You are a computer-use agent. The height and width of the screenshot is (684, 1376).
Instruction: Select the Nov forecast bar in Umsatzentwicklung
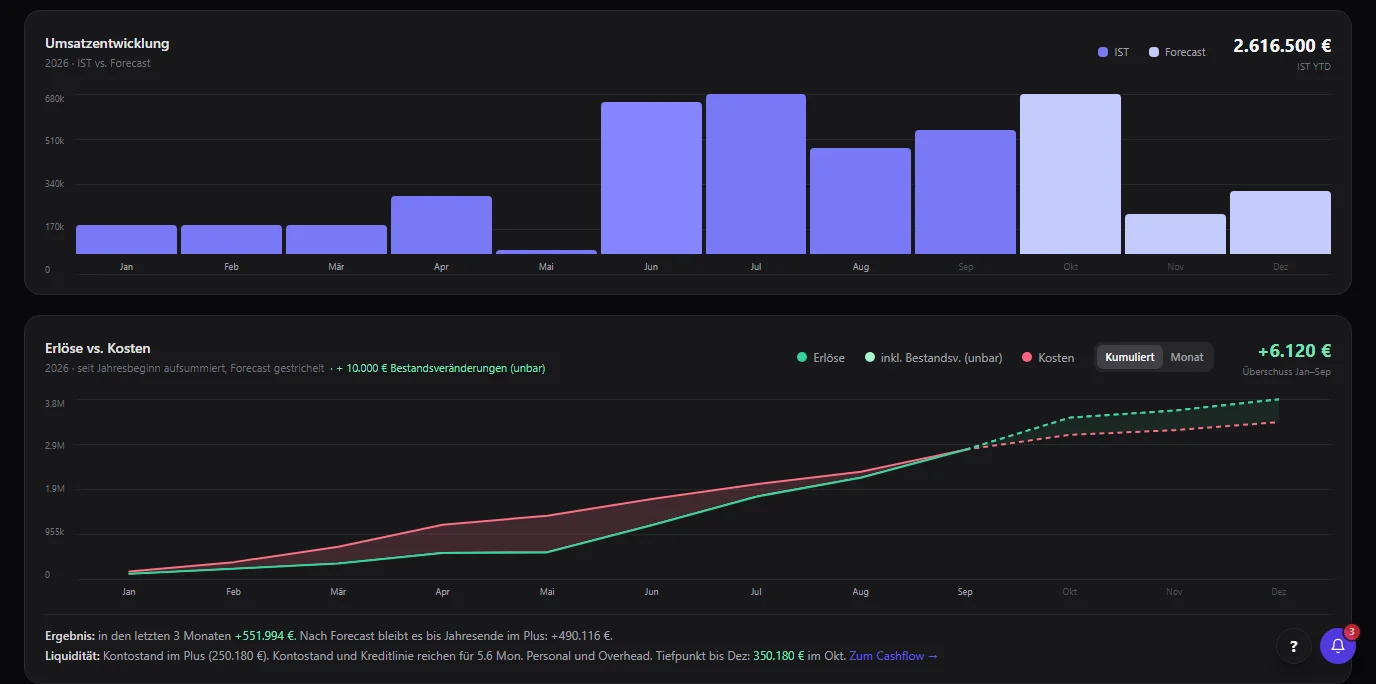click(1175, 234)
